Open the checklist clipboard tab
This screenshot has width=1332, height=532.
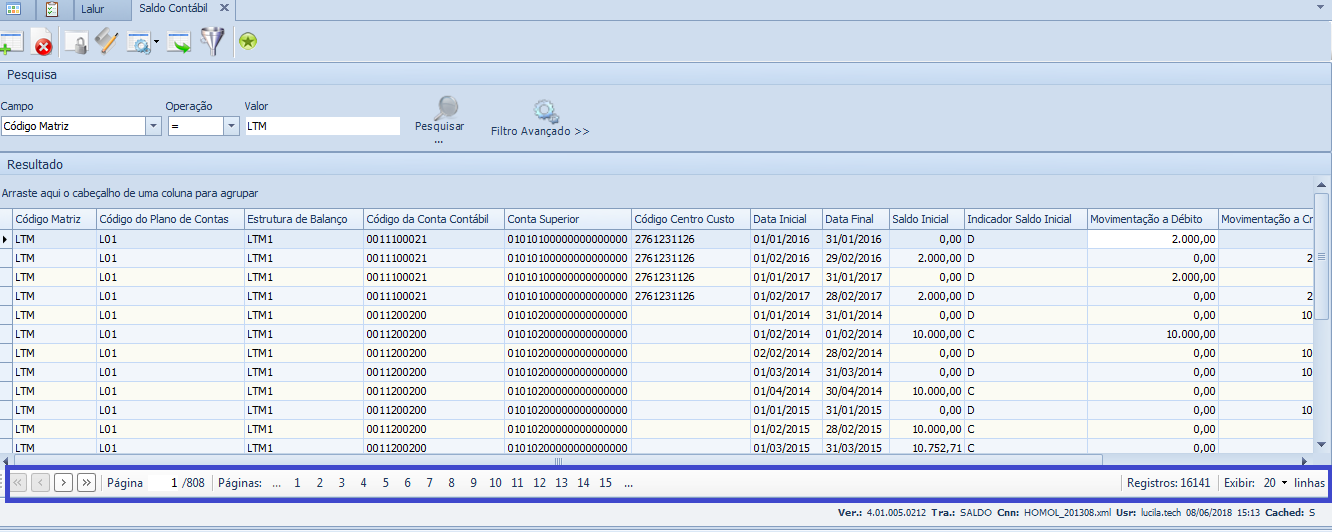[x=52, y=9]
